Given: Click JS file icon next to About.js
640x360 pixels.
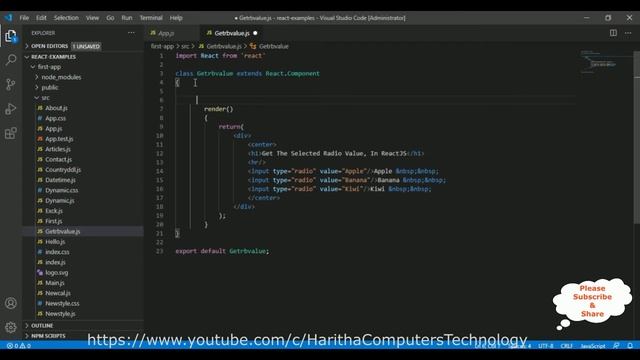Looking at the screenshot, I should coord(40,108).
